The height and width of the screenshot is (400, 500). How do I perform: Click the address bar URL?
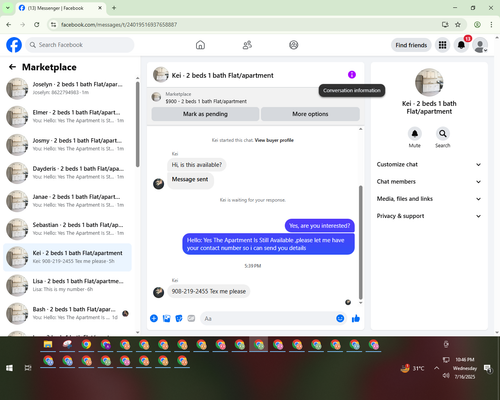click(119, 25)
